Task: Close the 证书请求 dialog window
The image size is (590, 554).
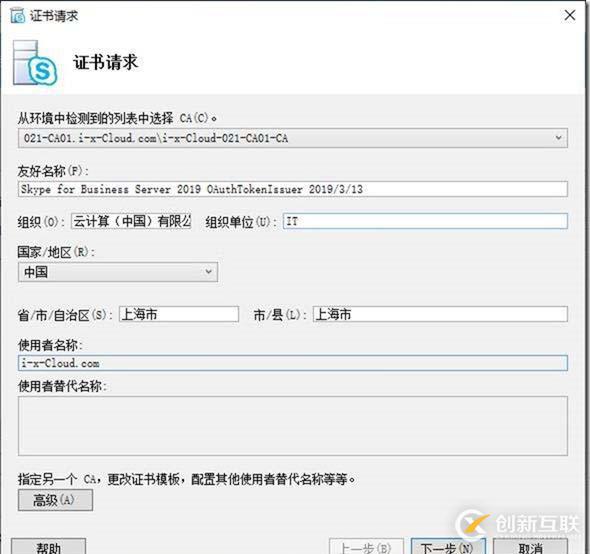Action: (570, 15)
